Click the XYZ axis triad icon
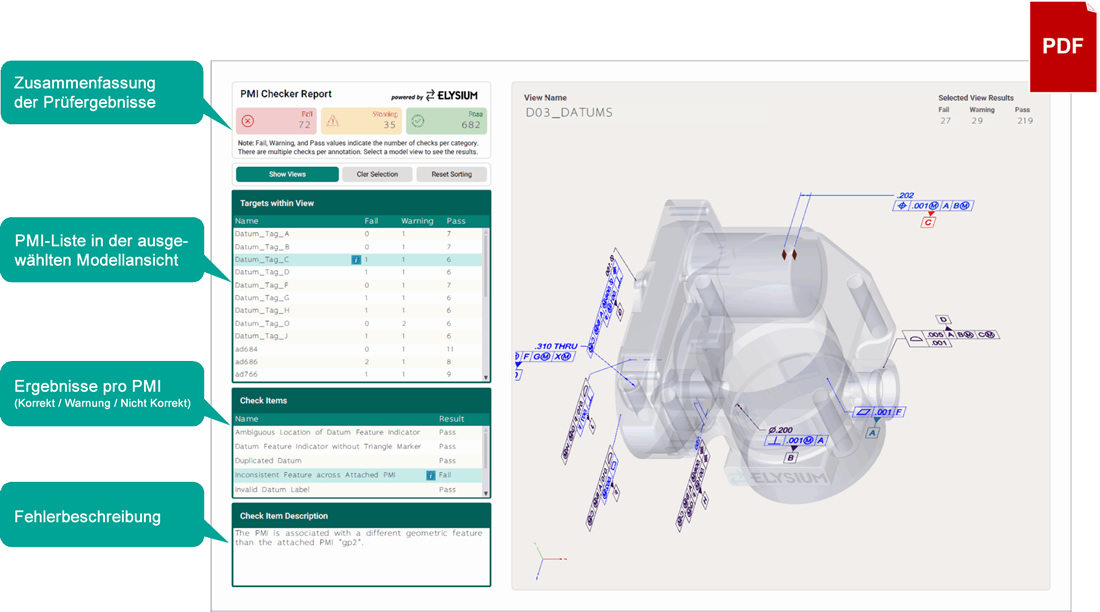Image resolution: width=1100 pixels, height=612 pixels. 541,561
